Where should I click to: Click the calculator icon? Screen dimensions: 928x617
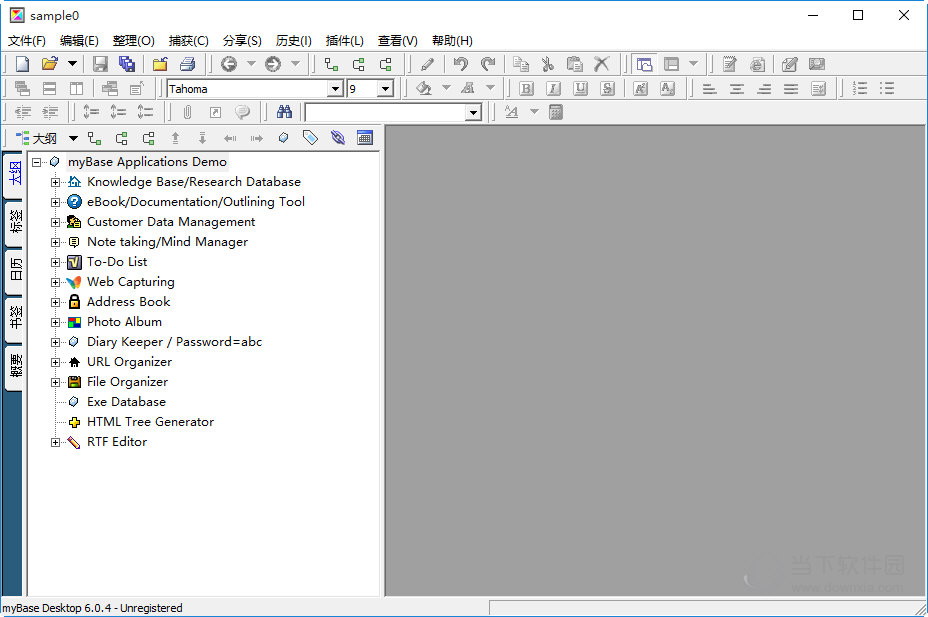(x=556, y=112)
